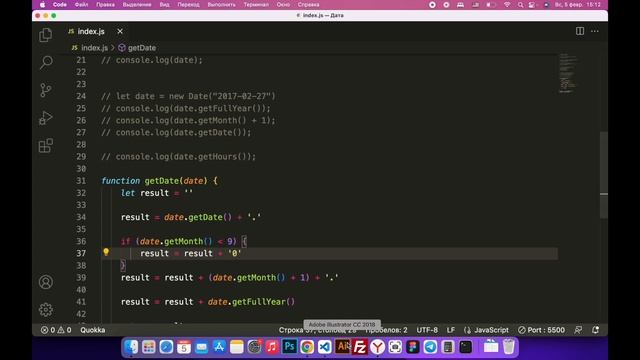The height and width of the screenshot is (360, 640).
Task: Open Calendar from the Dock
Action: click(x=184, y=347)
